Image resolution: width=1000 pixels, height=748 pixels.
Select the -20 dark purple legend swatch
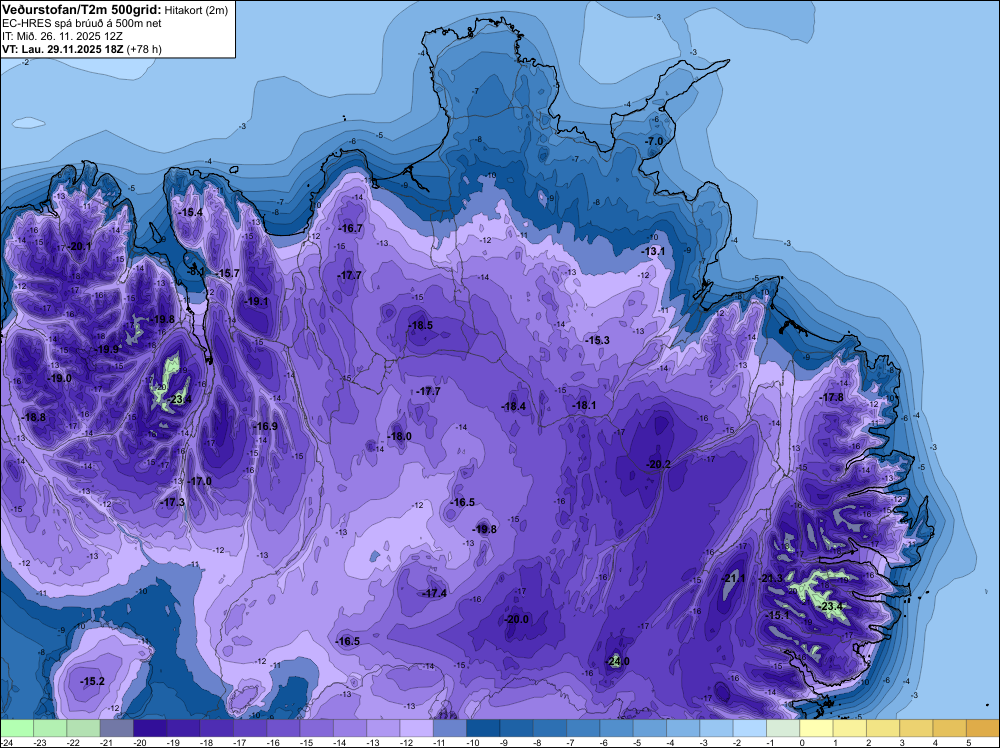click(x=150, y=728)
